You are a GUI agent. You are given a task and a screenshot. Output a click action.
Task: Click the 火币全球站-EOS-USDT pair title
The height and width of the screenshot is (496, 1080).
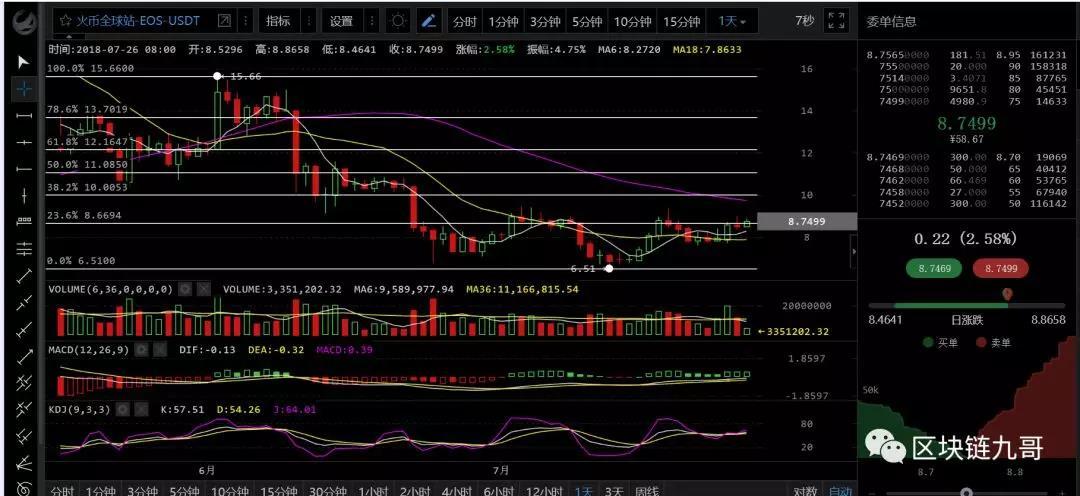point(137,21)
